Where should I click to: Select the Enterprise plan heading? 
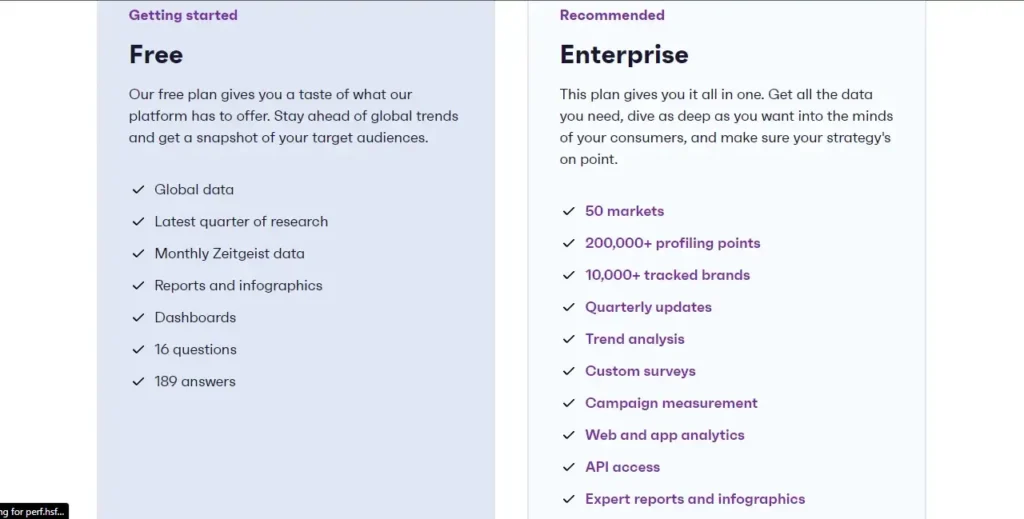[x=624, y=54]
